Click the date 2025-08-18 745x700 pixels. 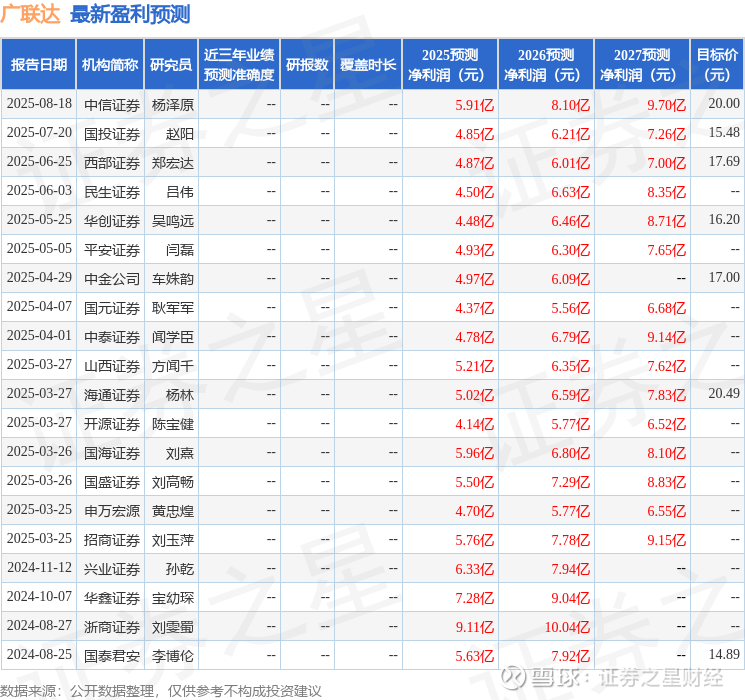coord(39,104)
